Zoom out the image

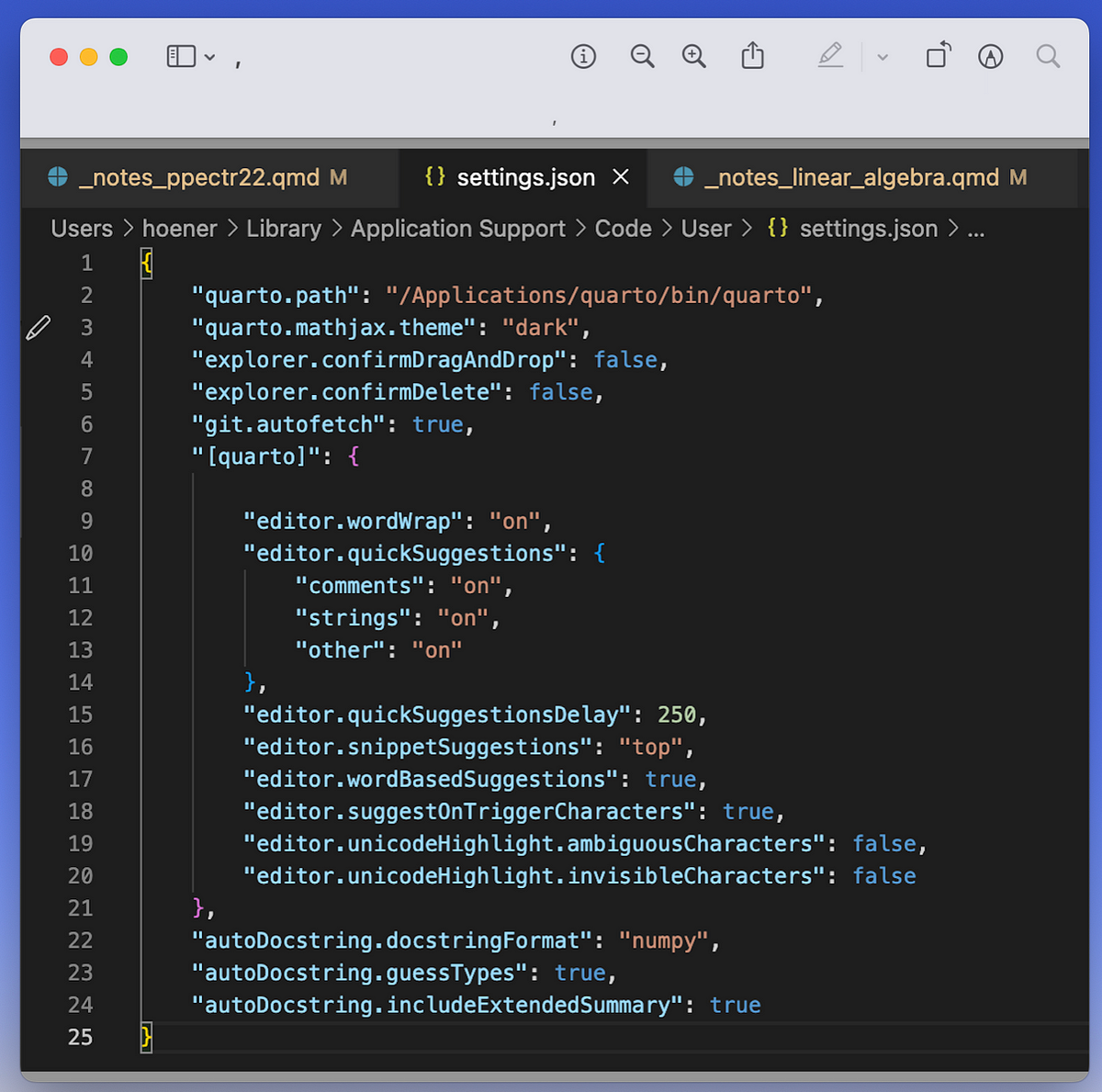pyautogui.click(x=642, y=57)
